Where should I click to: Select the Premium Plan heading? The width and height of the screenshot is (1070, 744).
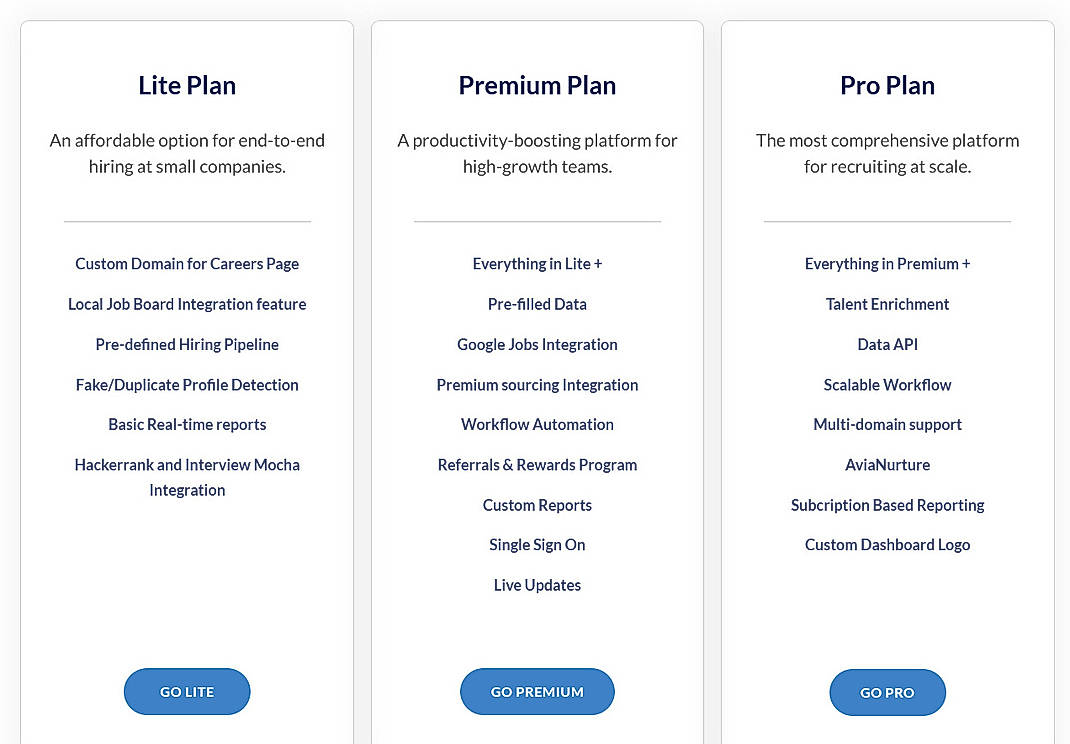(x=537, y=85)
